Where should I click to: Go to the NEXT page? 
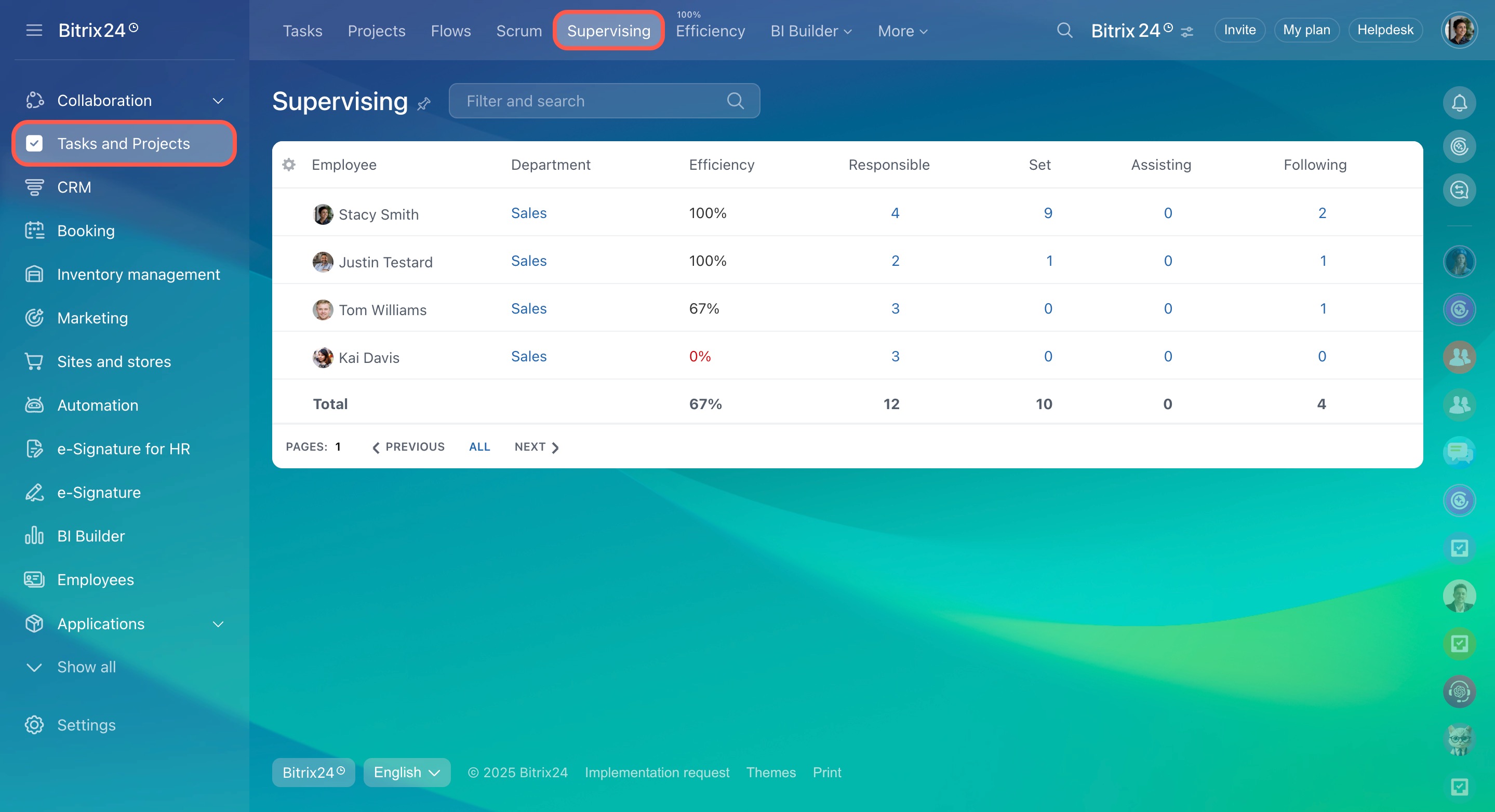pyautogui.click(x=536, y=446)
